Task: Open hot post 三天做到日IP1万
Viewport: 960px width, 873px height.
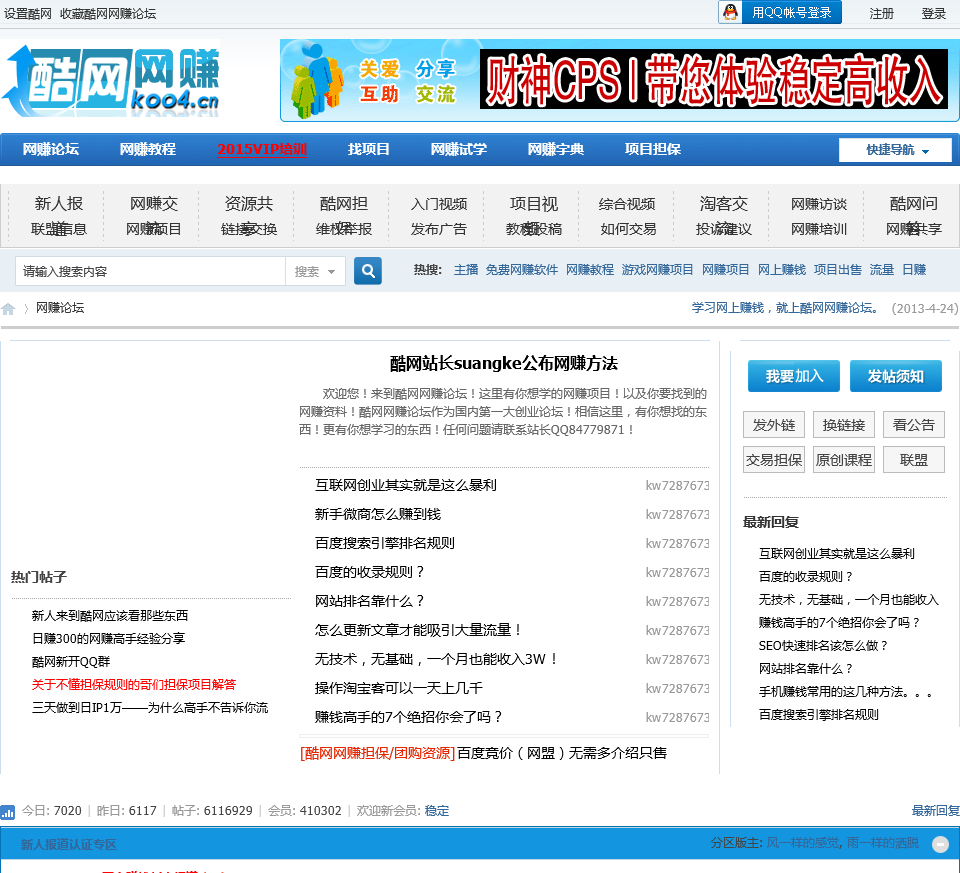Action: pos(149,708)
